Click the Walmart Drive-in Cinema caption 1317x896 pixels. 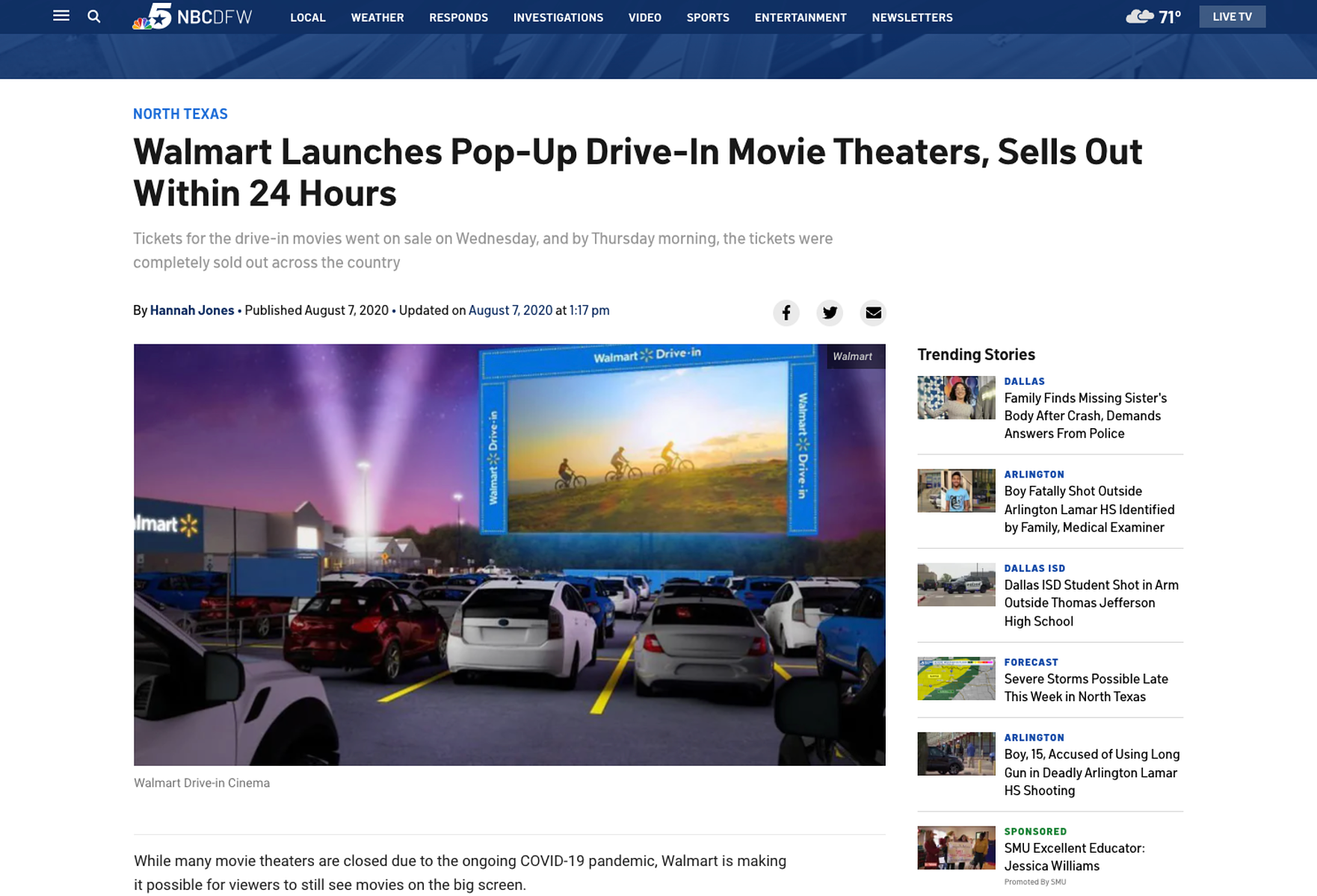(202, 783)
